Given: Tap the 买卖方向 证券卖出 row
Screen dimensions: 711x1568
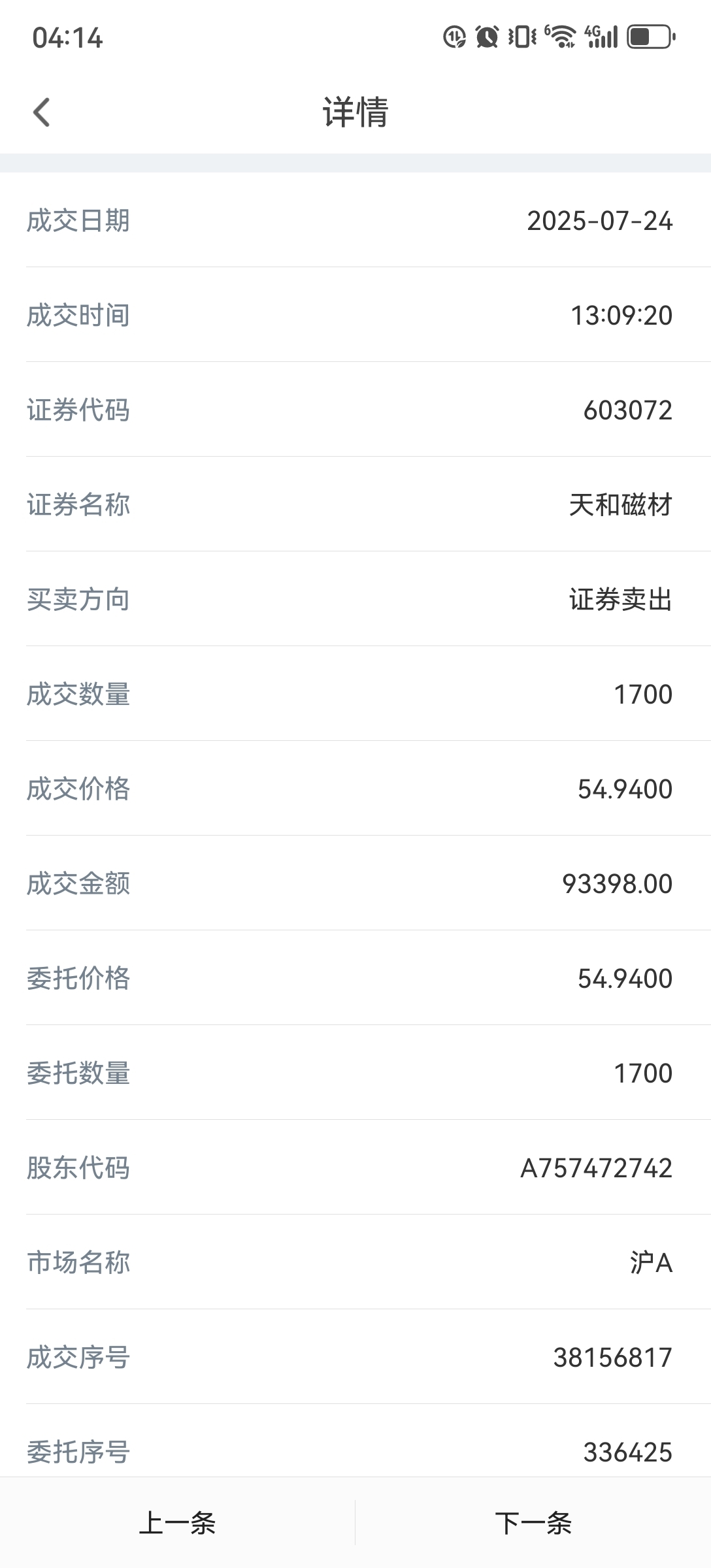Looking at the screenshot, I should coord(355,599).
